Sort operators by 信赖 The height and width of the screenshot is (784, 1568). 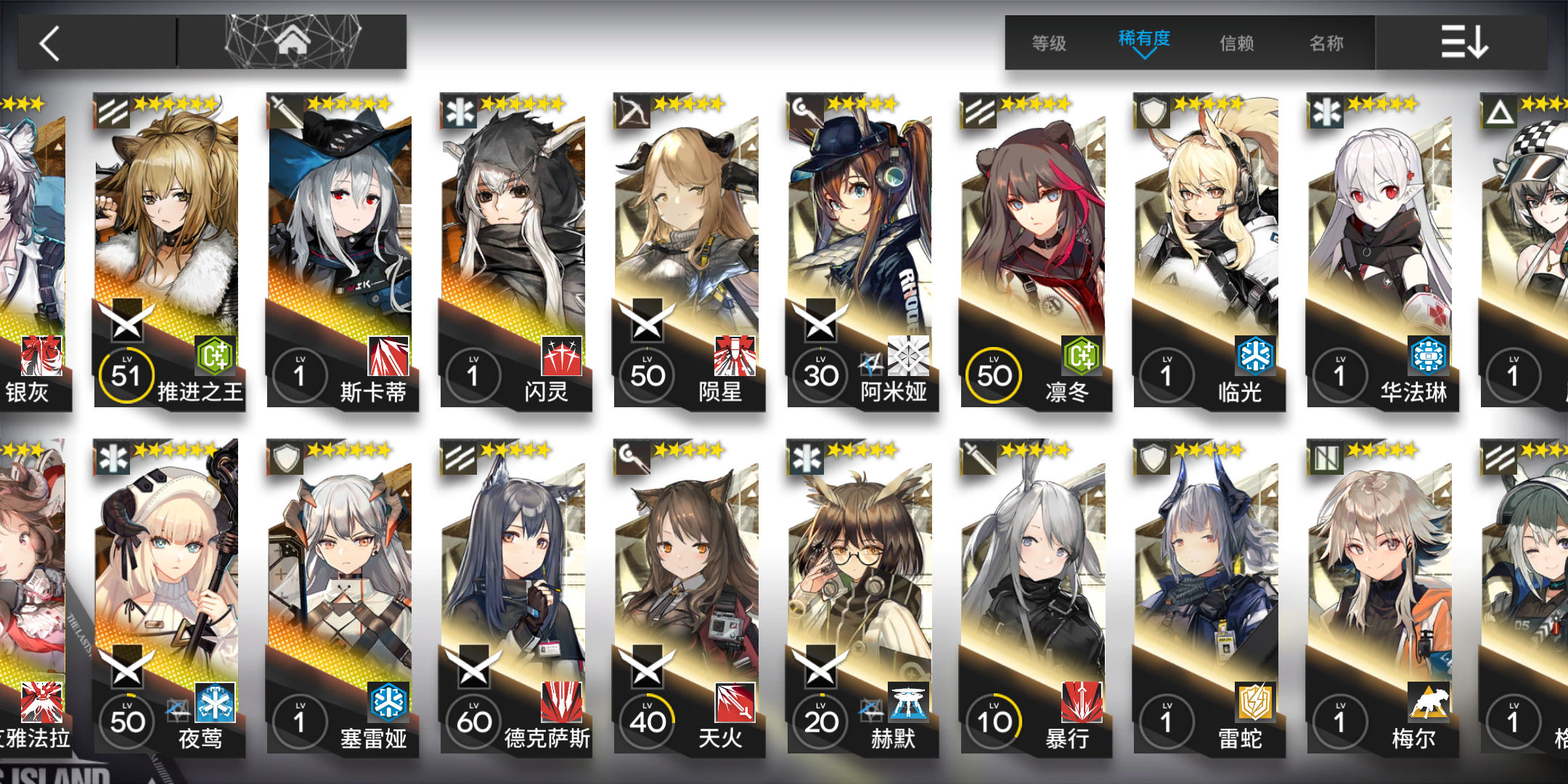tap(1237, 44)
